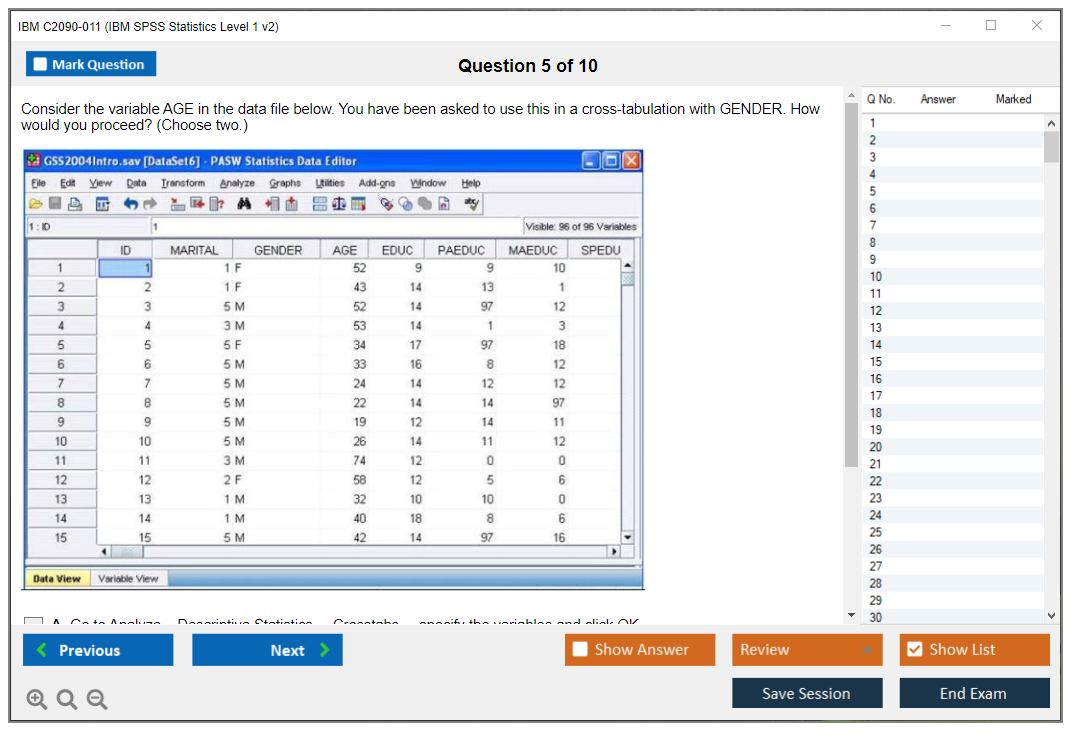
Task: Select question 10 in the question list
Action: (876, 276)
